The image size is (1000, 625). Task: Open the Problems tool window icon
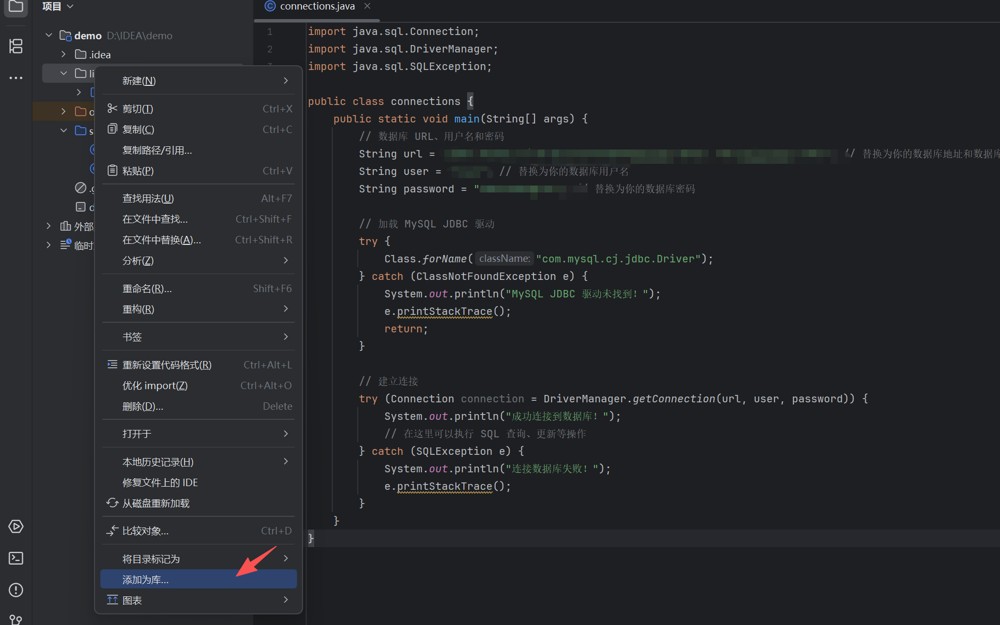[16, 590]
